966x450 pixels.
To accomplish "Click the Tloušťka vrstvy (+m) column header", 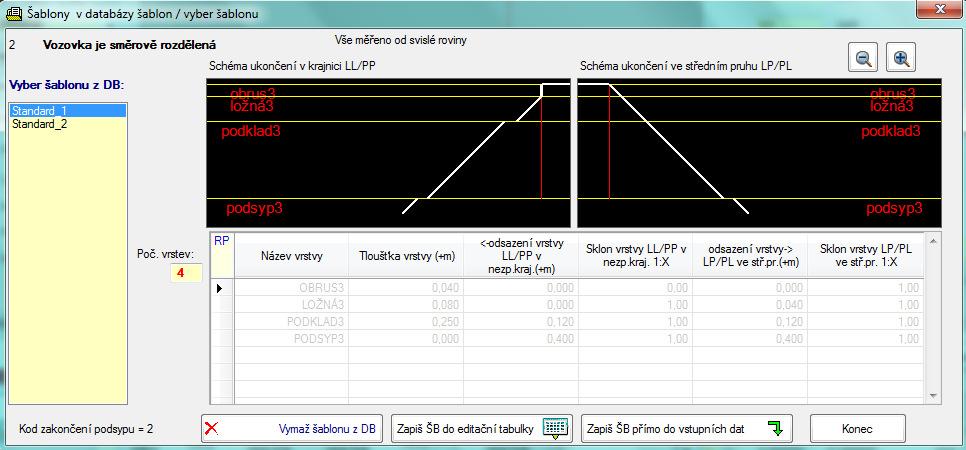I will tap(406, 256).
